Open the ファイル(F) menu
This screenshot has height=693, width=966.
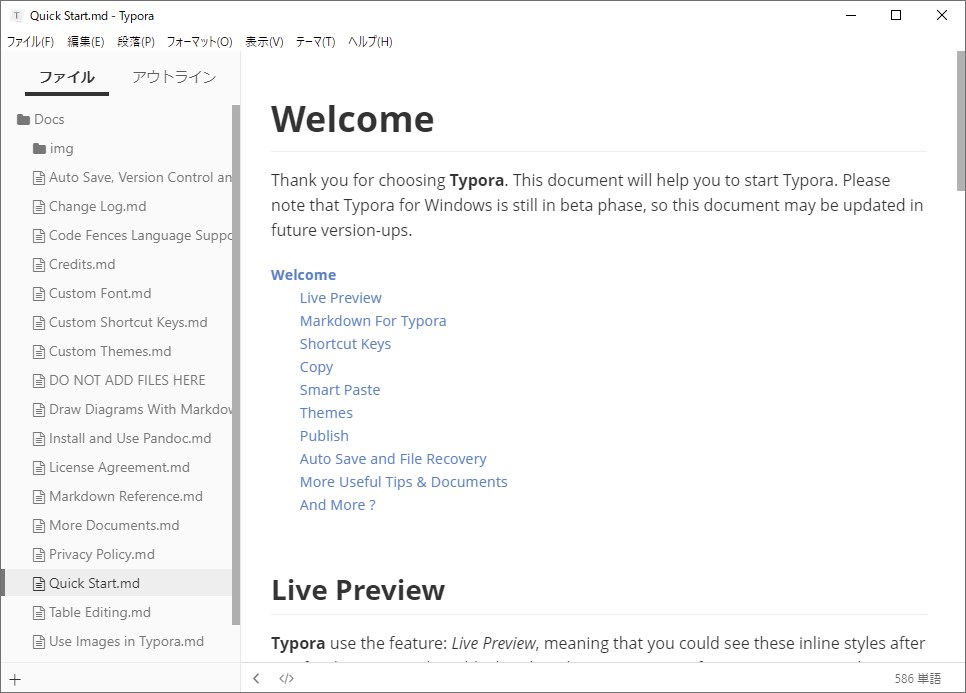coord(30,42)
